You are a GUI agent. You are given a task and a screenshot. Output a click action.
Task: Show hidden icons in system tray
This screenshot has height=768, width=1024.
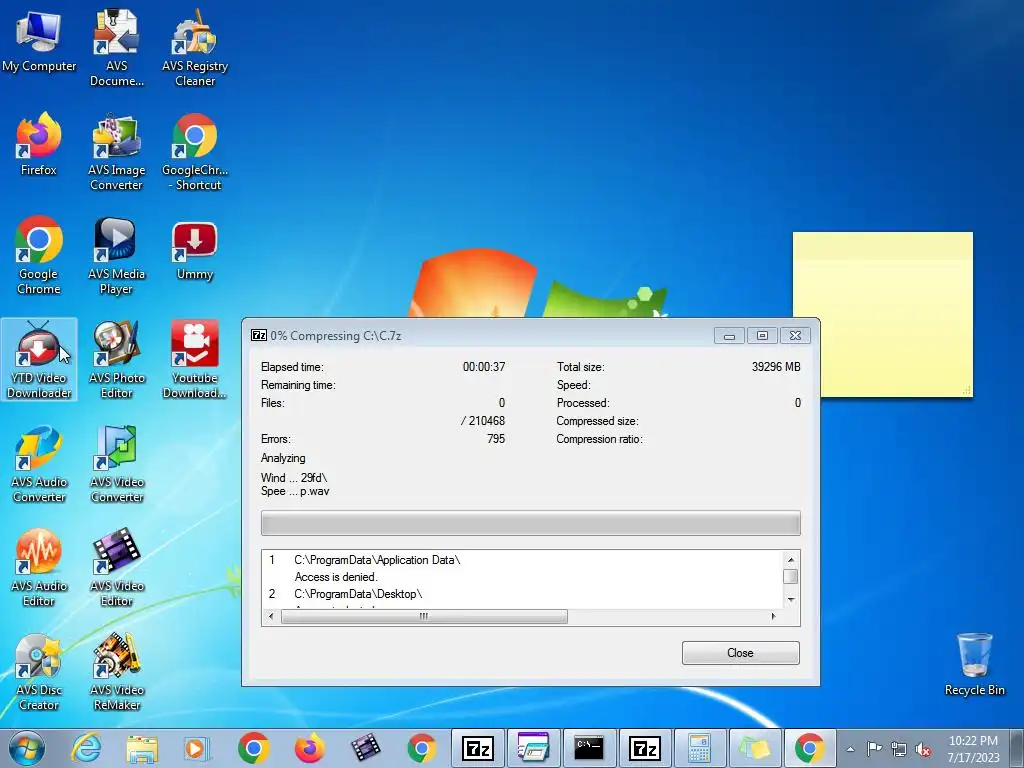(x=850, y=749)
